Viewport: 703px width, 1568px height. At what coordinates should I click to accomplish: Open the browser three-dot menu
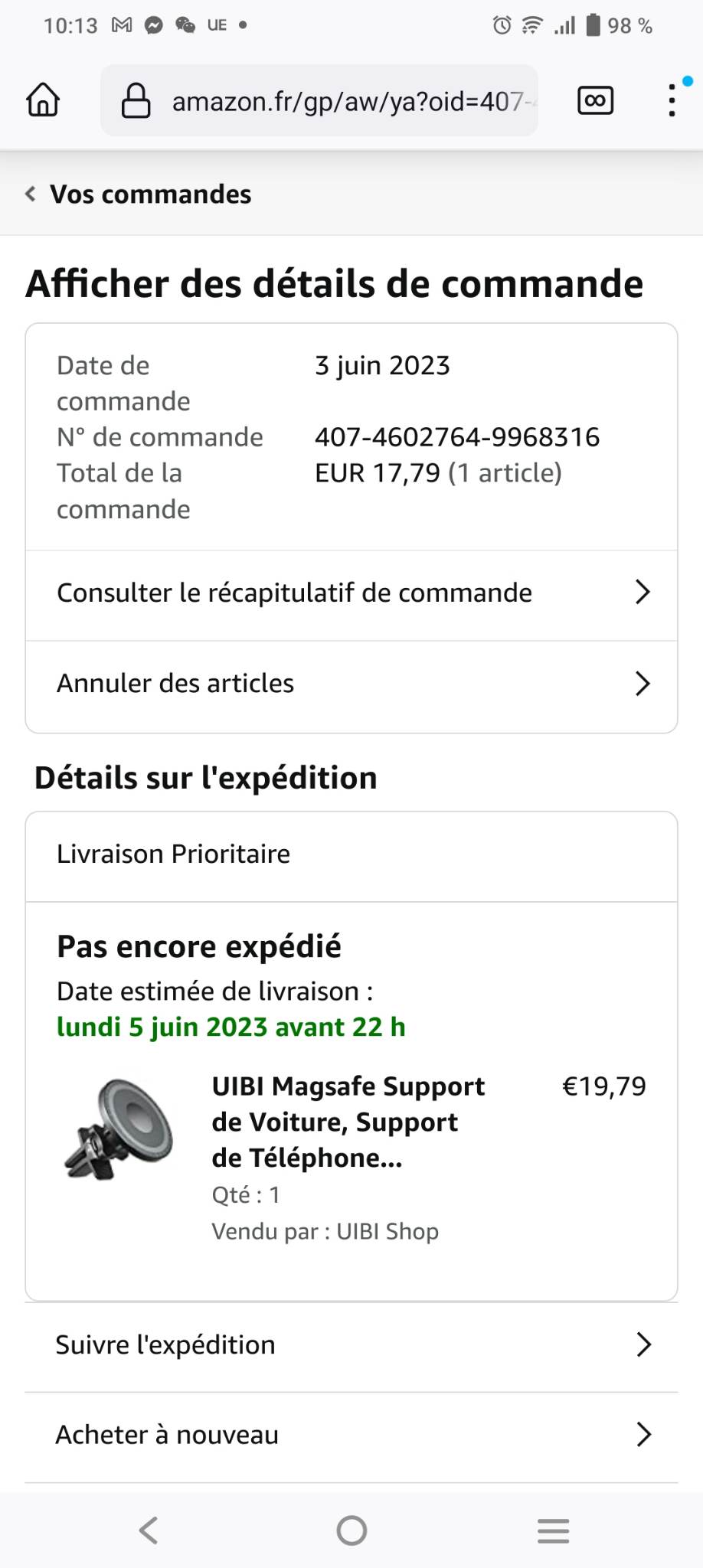click(x=672, y=100)
